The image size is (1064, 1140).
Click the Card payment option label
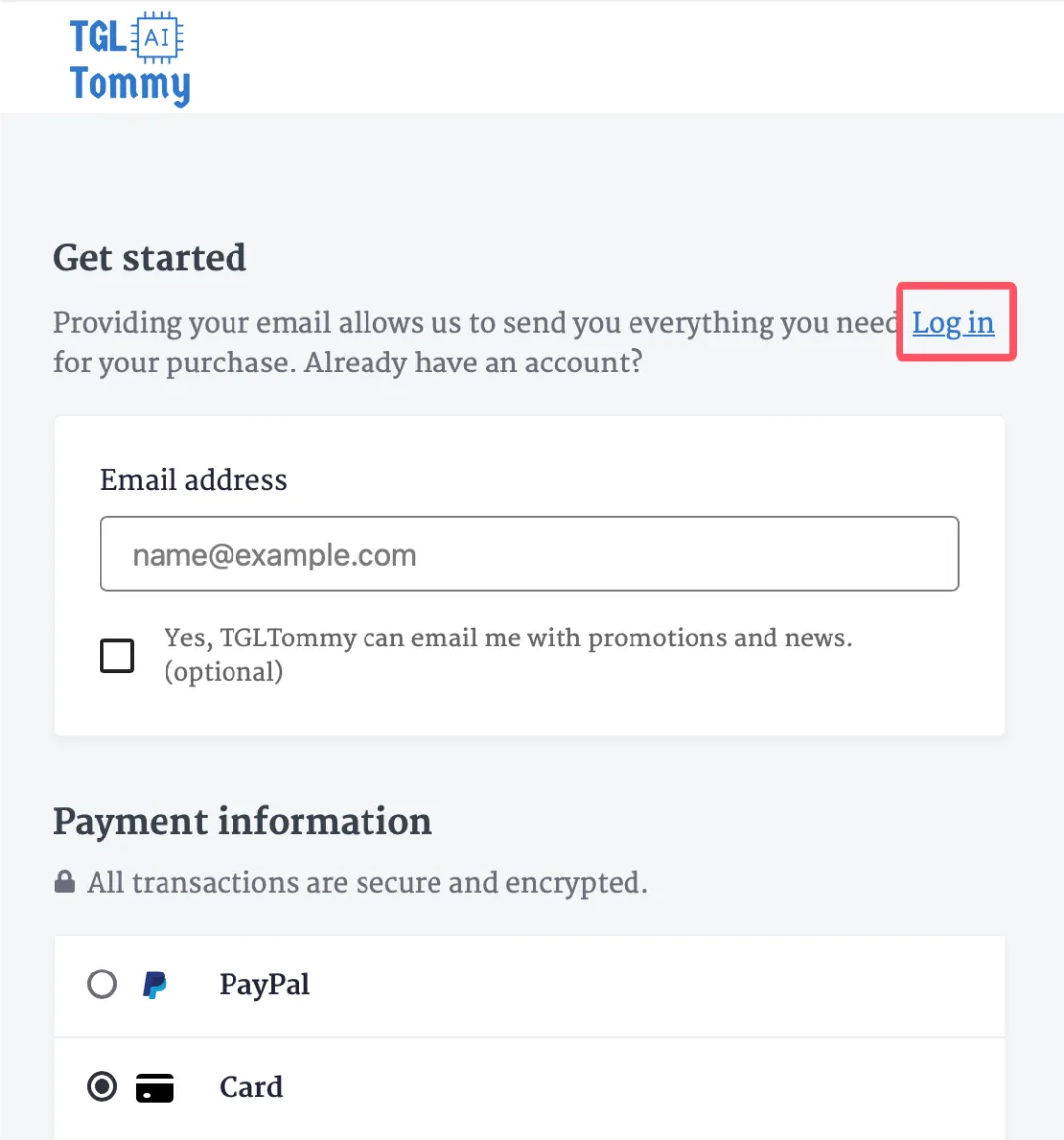tap(251, 1087)
